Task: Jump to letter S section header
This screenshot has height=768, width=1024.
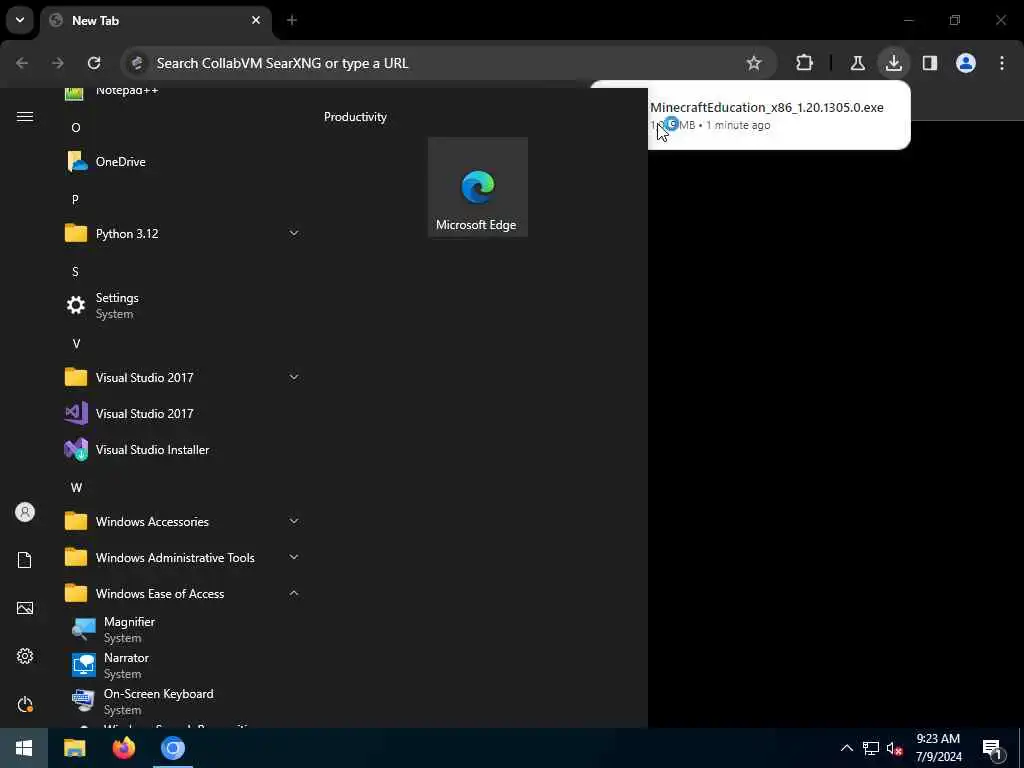Action: click(75, 271)
